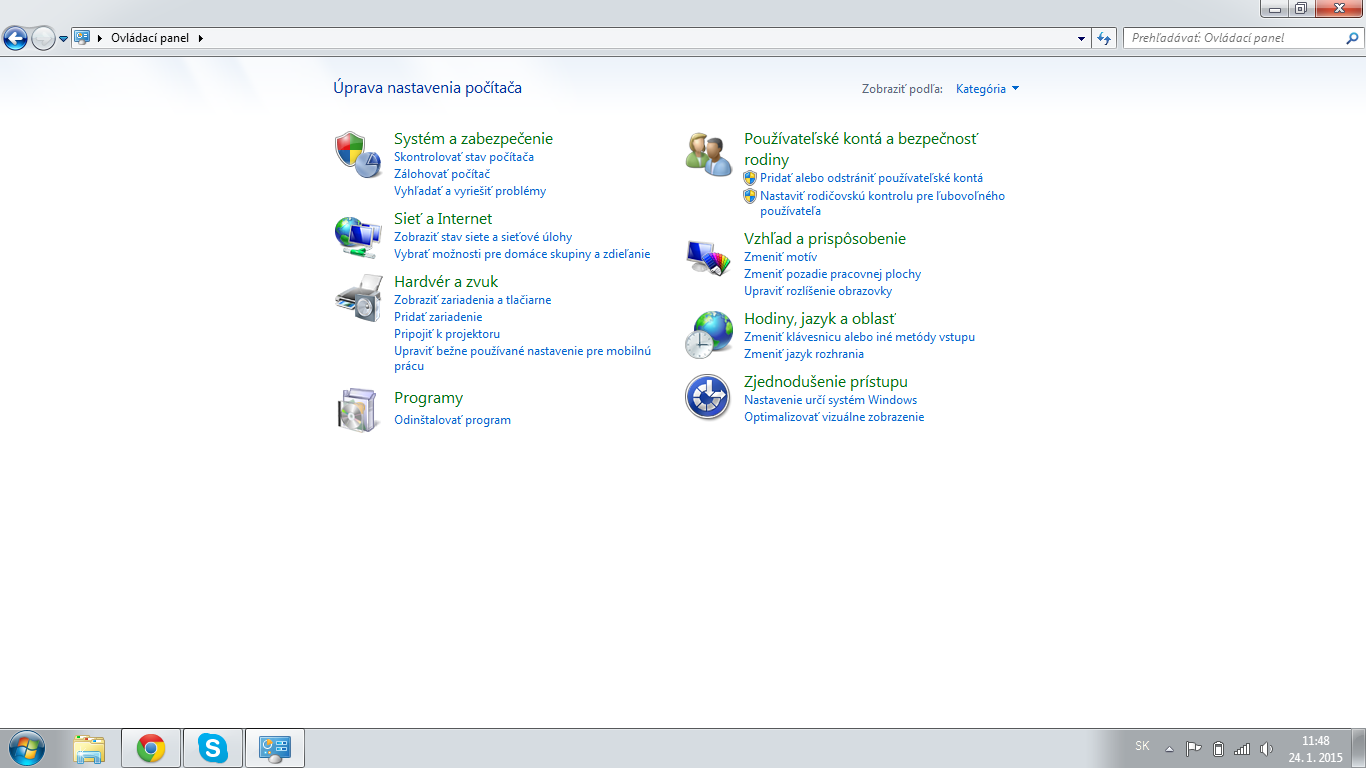Viewport: 1366px width, 768px height.
Task: Open Vzhľad a prispôsobenie category
Action: coord(825,238)
